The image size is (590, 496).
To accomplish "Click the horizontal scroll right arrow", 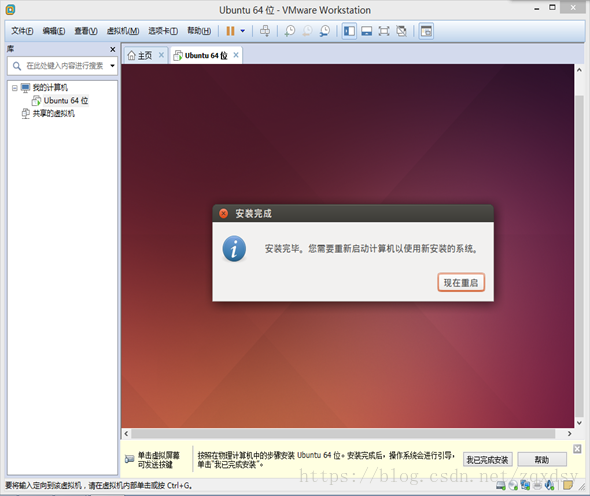I will coord(569,434).
